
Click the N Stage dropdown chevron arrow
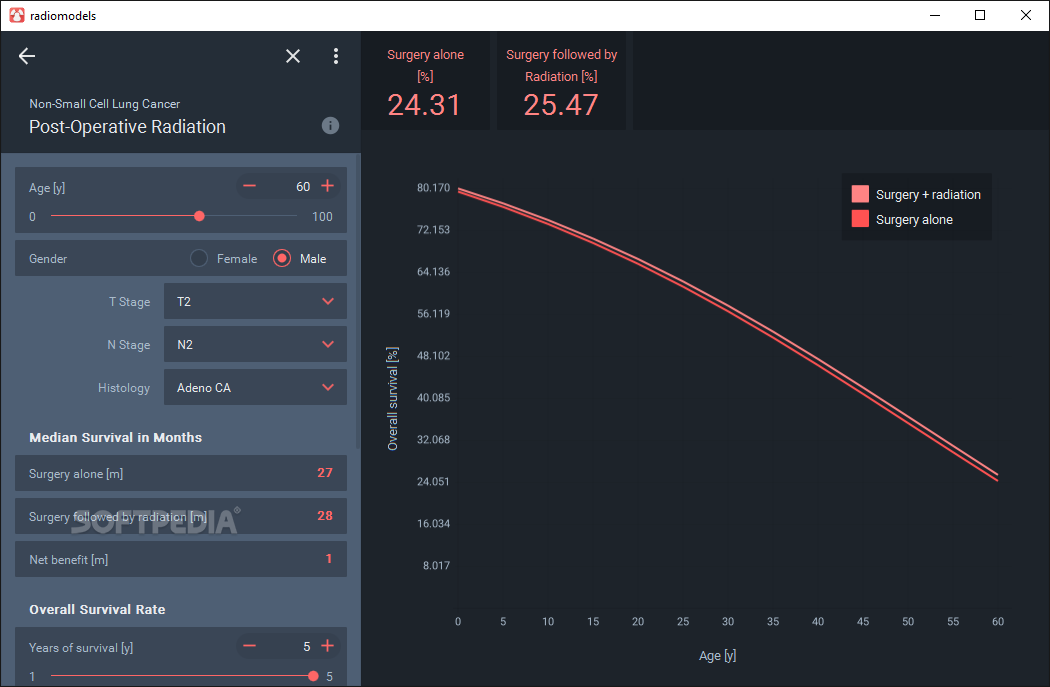coord(327,344)
